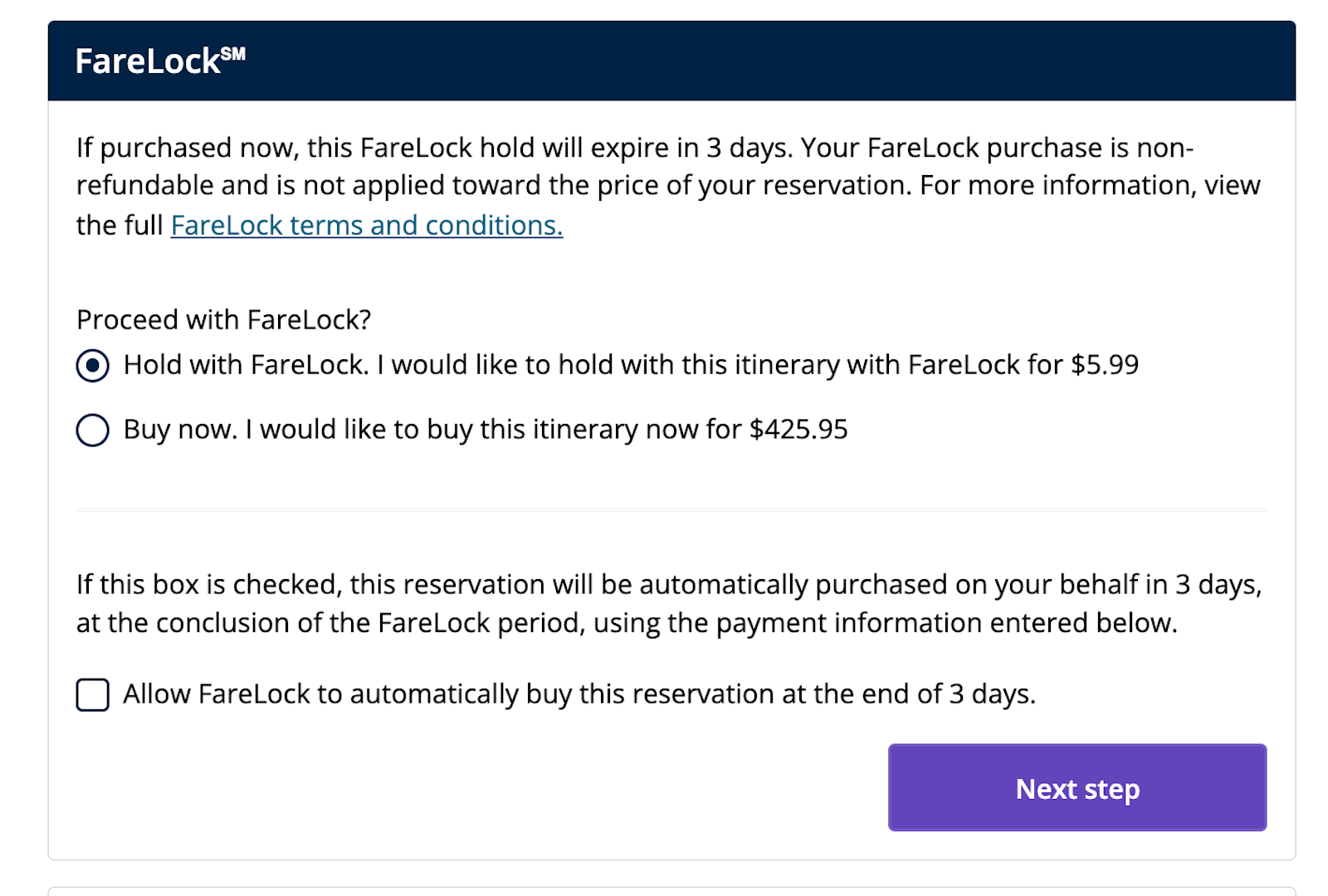Click the FareLock header title
This screenshot has height=896, width=1328.
148,61
